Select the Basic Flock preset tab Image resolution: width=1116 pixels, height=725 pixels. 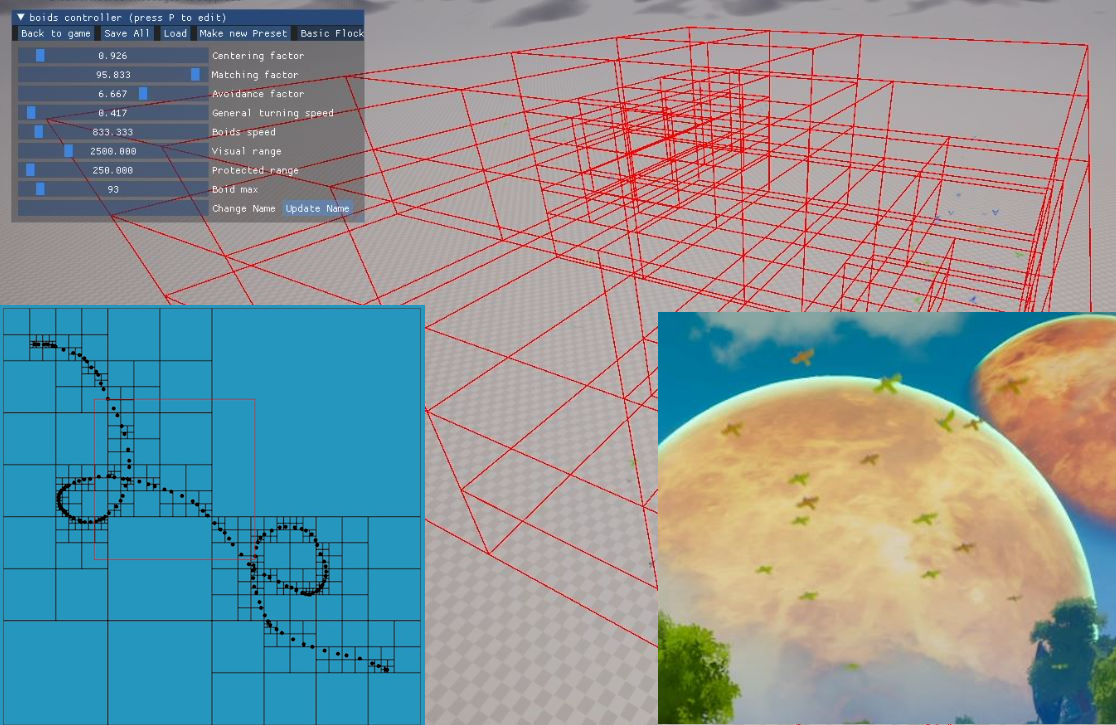(331, 34)
